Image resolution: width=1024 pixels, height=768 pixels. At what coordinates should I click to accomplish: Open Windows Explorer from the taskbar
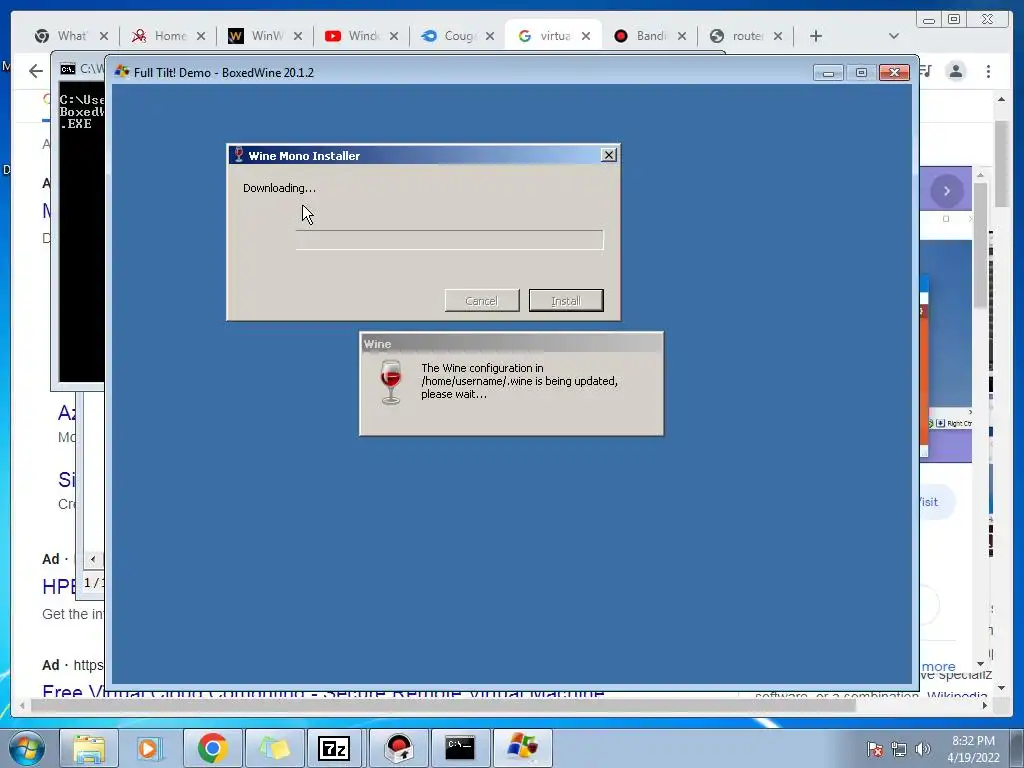(x=89, y=748)
